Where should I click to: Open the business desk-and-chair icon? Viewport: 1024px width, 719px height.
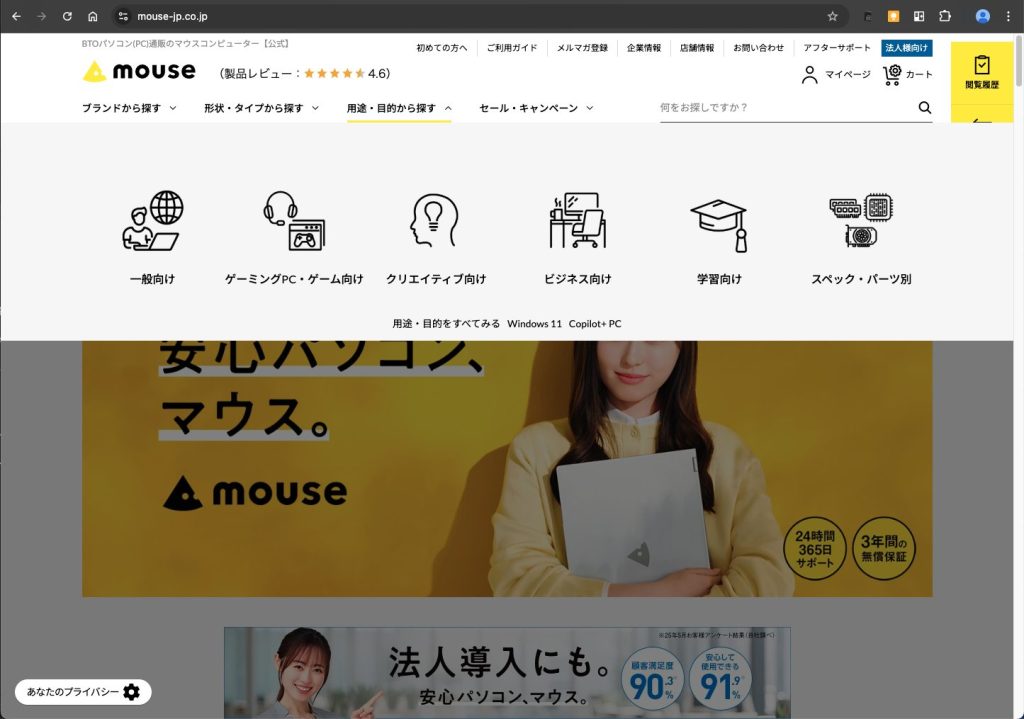pos(577,221)
